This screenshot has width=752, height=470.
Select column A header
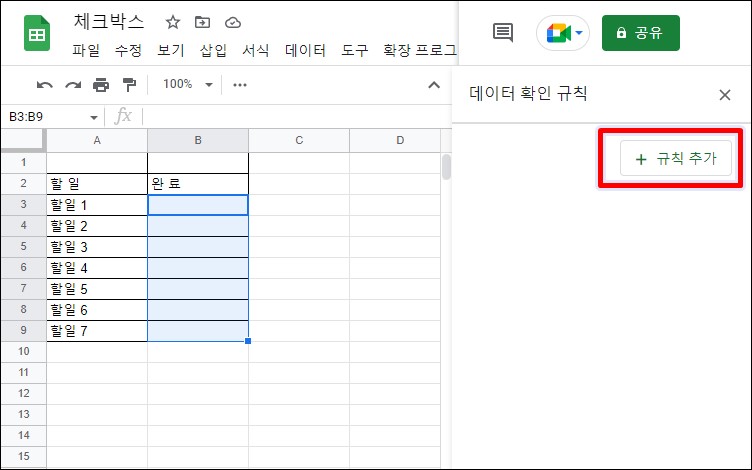click(x=97, y=140)
